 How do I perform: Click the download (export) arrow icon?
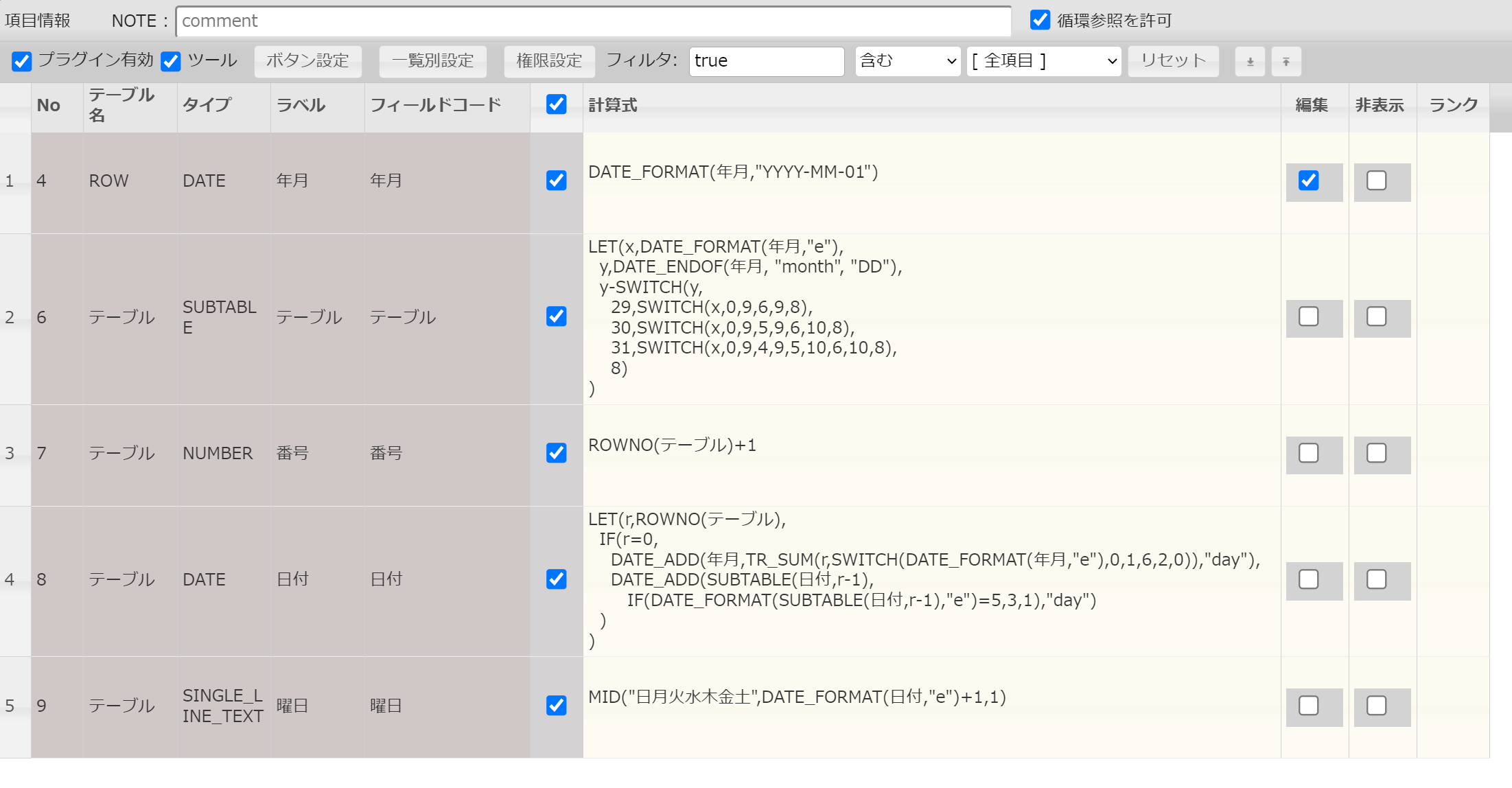pyautogui.click(x=1250, y=62)
